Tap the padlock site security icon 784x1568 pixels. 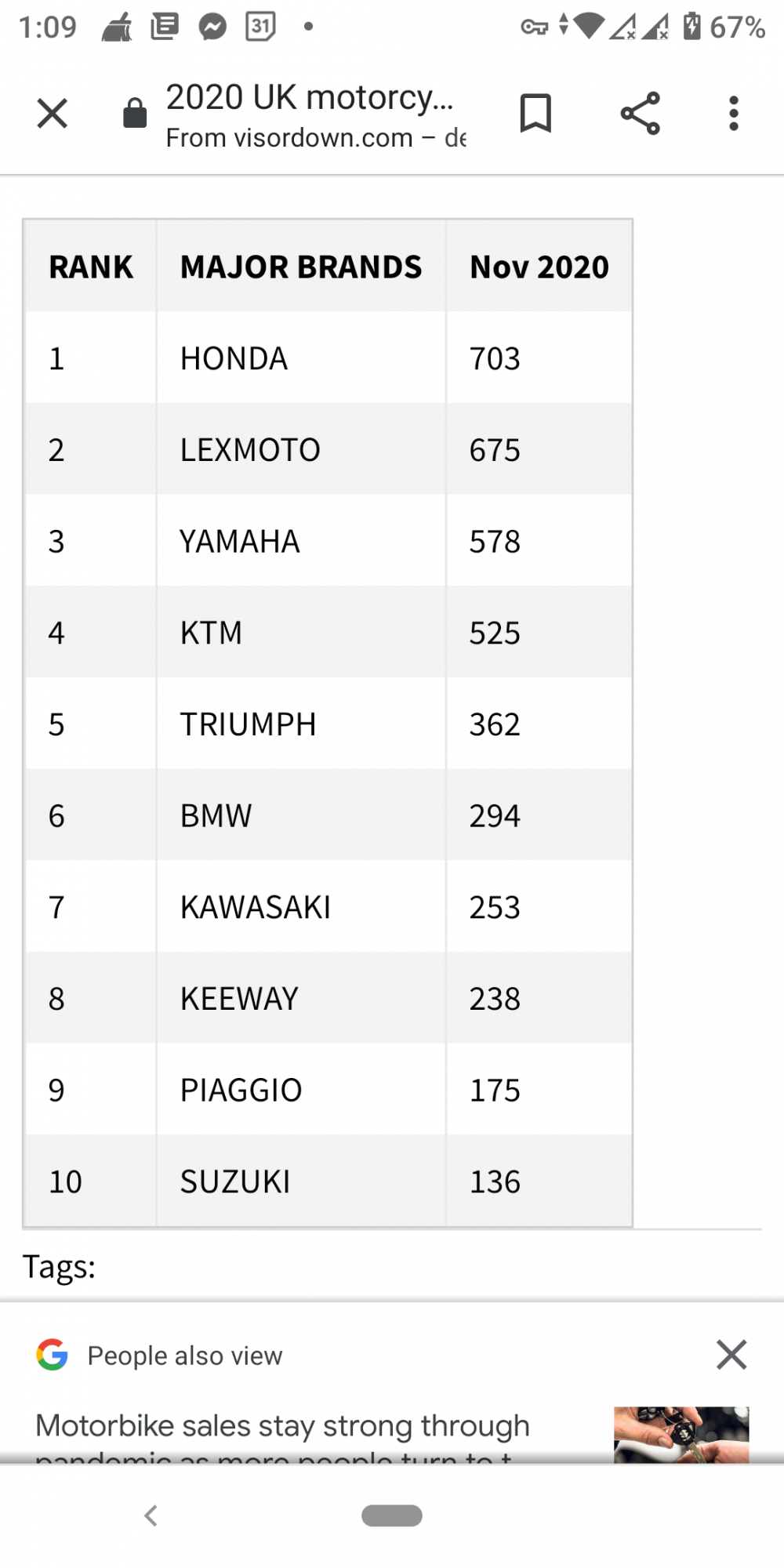[135, 113]
